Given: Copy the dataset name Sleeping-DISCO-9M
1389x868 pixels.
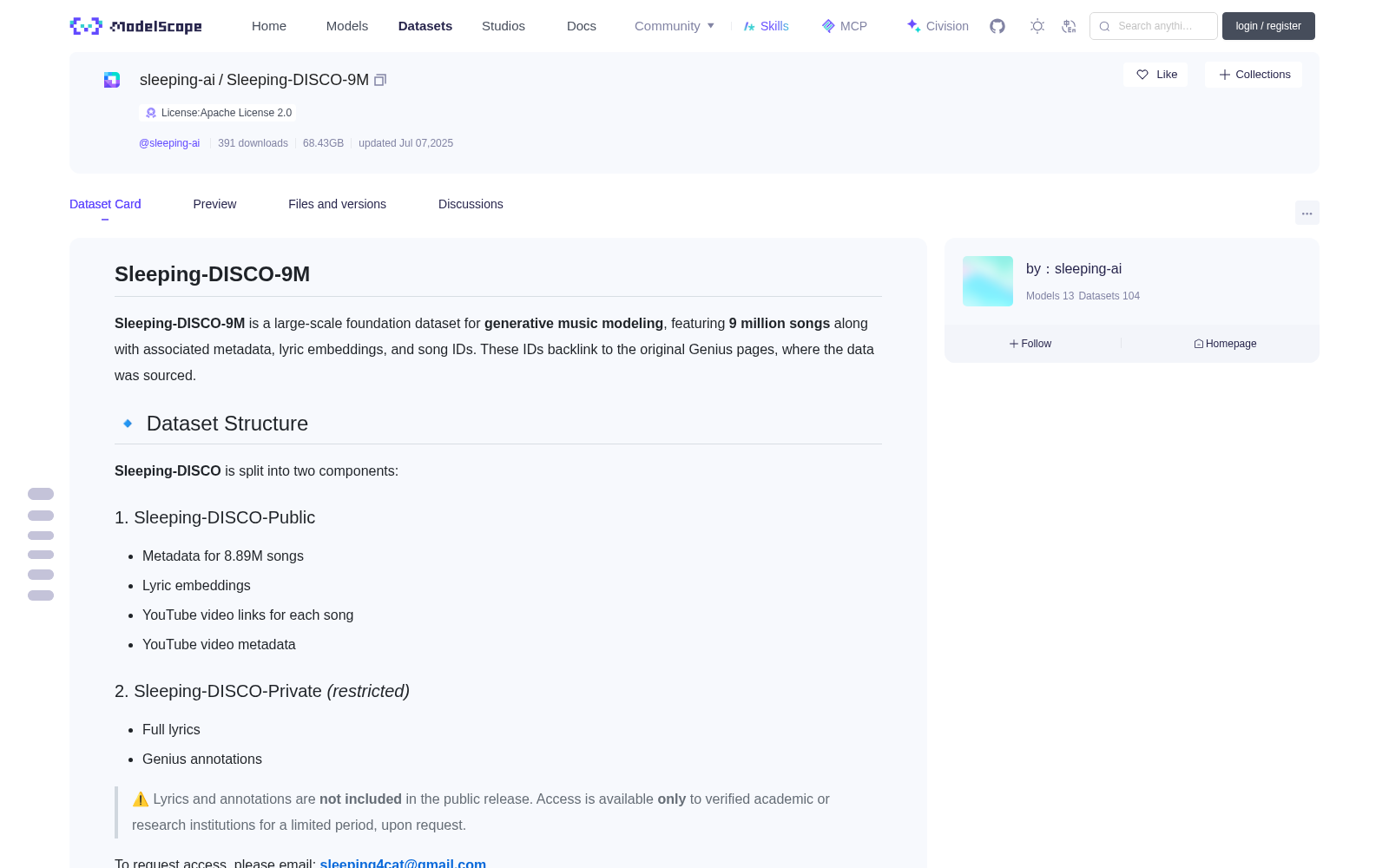Looking at the screenshot, I should tap(380, 80).
